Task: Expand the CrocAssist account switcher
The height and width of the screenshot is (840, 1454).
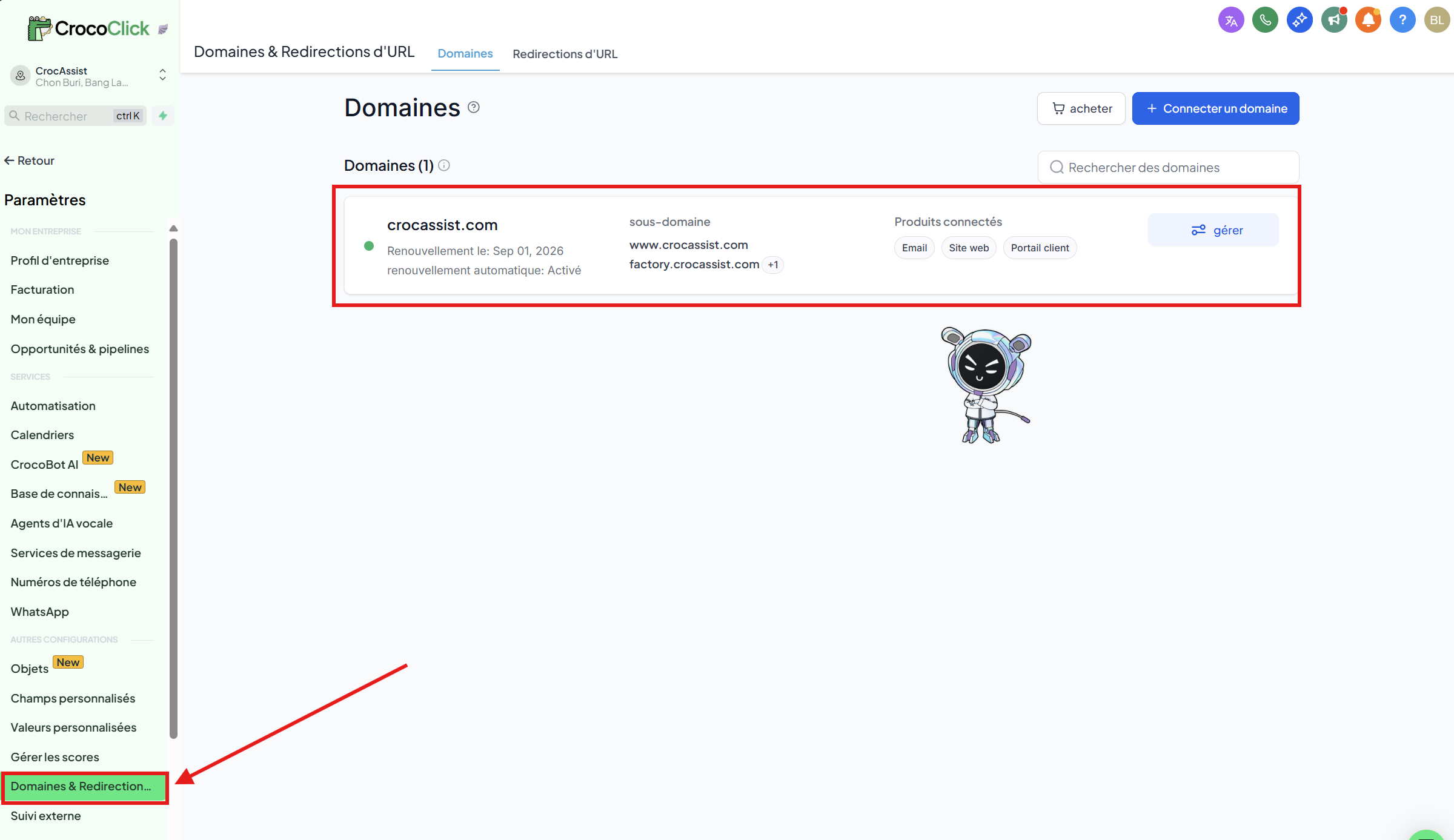Action: coord(162,75)
